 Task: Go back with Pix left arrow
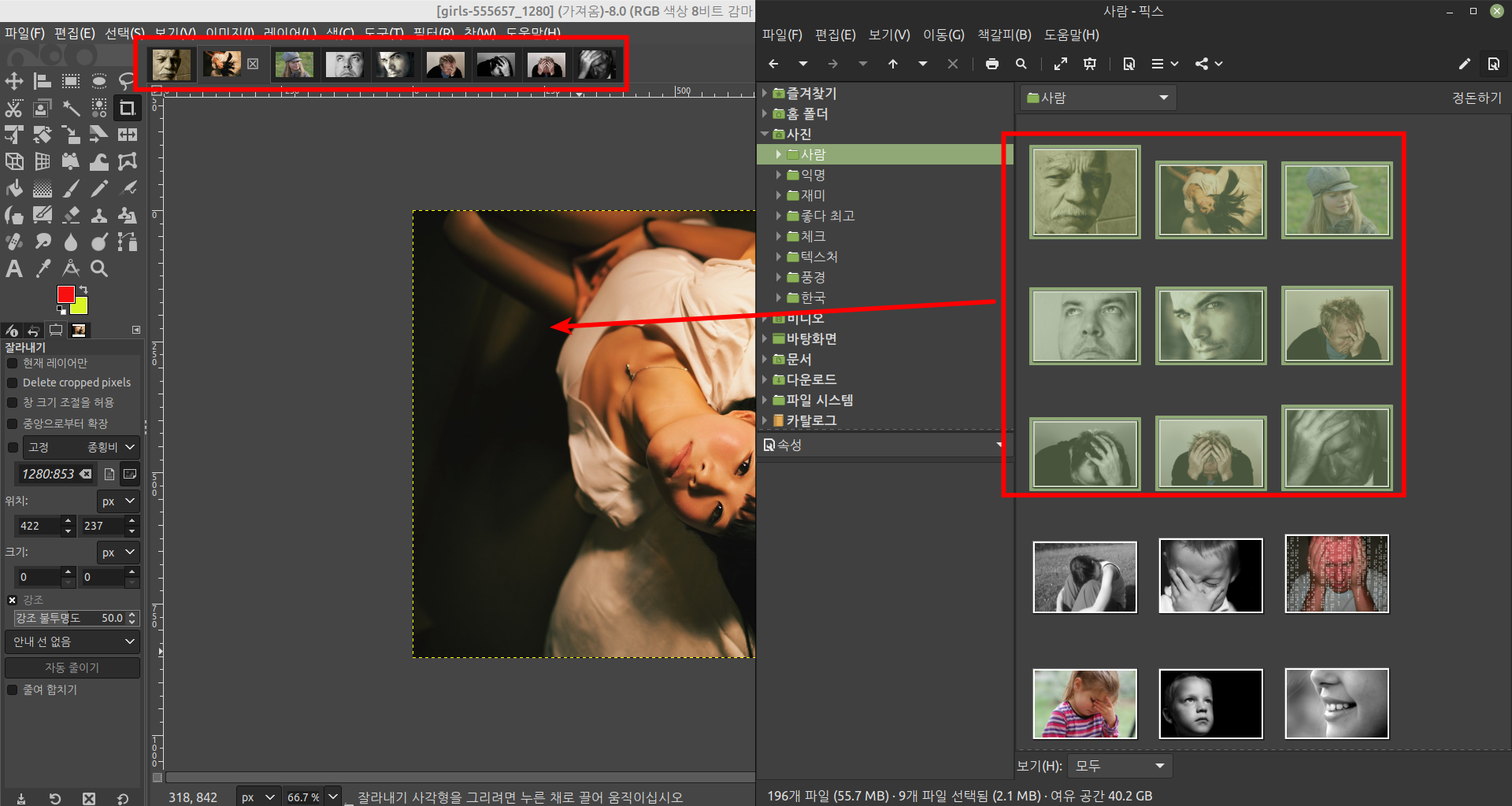pyautogui.click(x=773, y=64)
